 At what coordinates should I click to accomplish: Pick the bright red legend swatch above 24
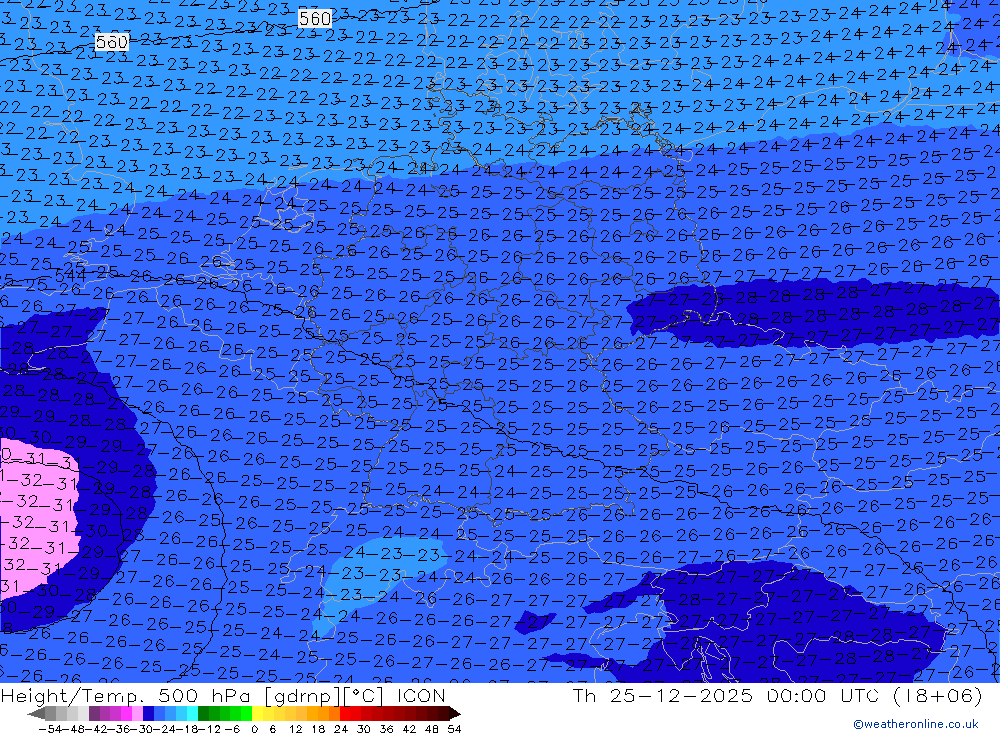click(x=345, y=713)
